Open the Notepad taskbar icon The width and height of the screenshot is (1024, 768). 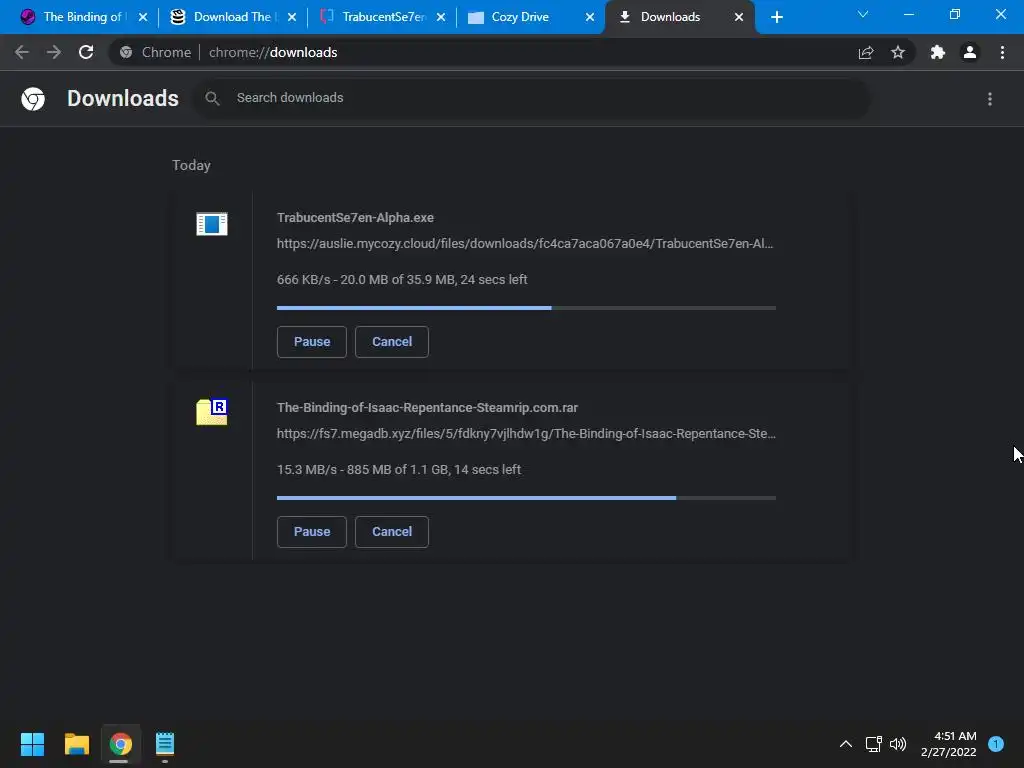pyautogui.click(x=165, y=744)
